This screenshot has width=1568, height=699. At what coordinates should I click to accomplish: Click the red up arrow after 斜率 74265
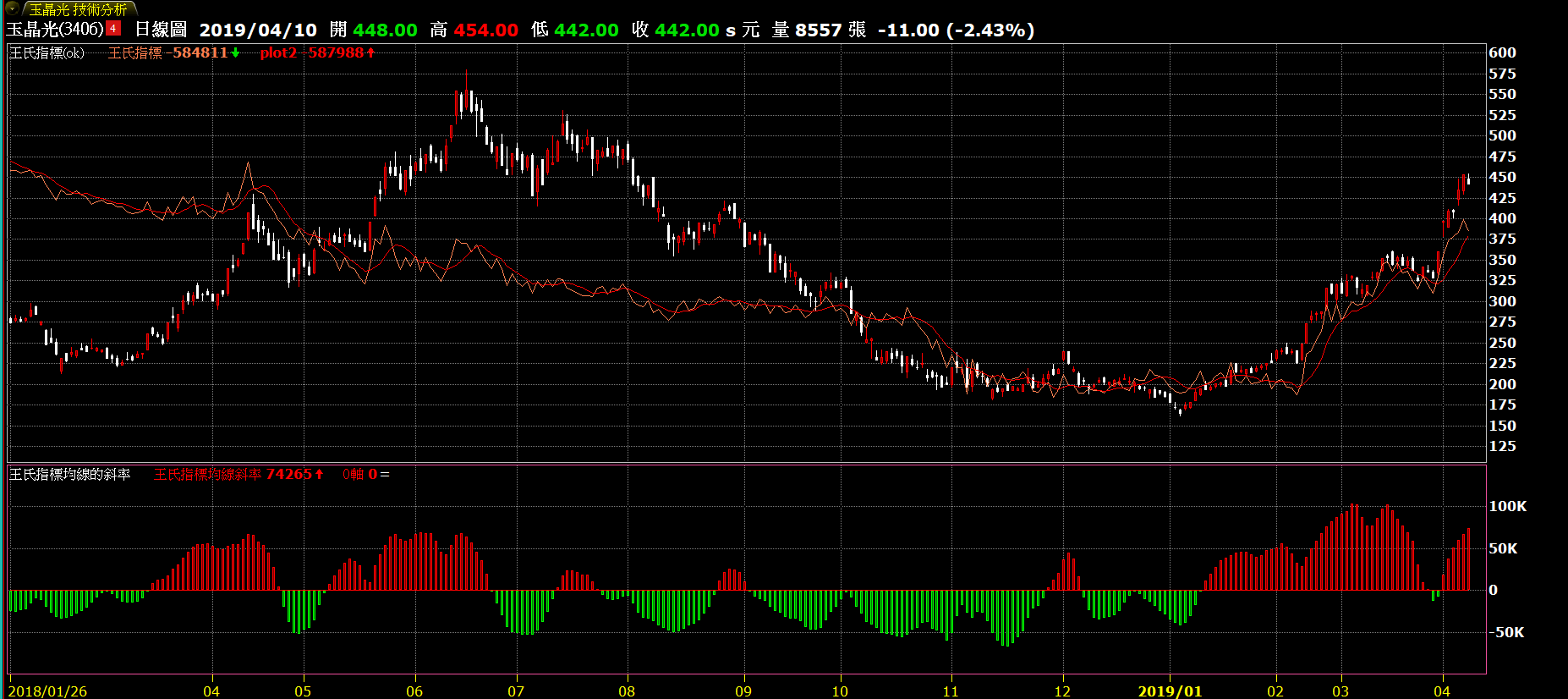319,475
